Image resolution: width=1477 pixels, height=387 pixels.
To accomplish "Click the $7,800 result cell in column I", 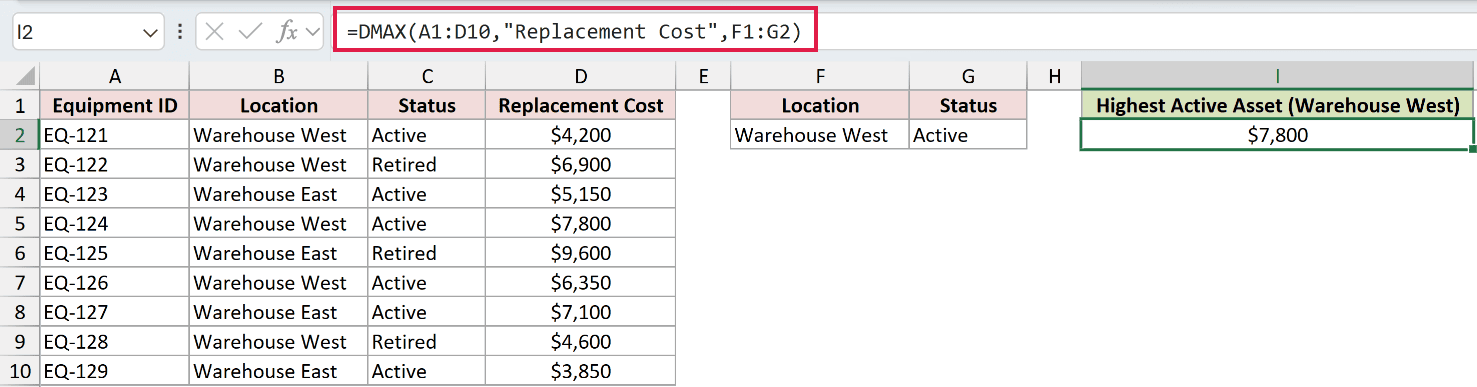I will tap(1278, 135).
